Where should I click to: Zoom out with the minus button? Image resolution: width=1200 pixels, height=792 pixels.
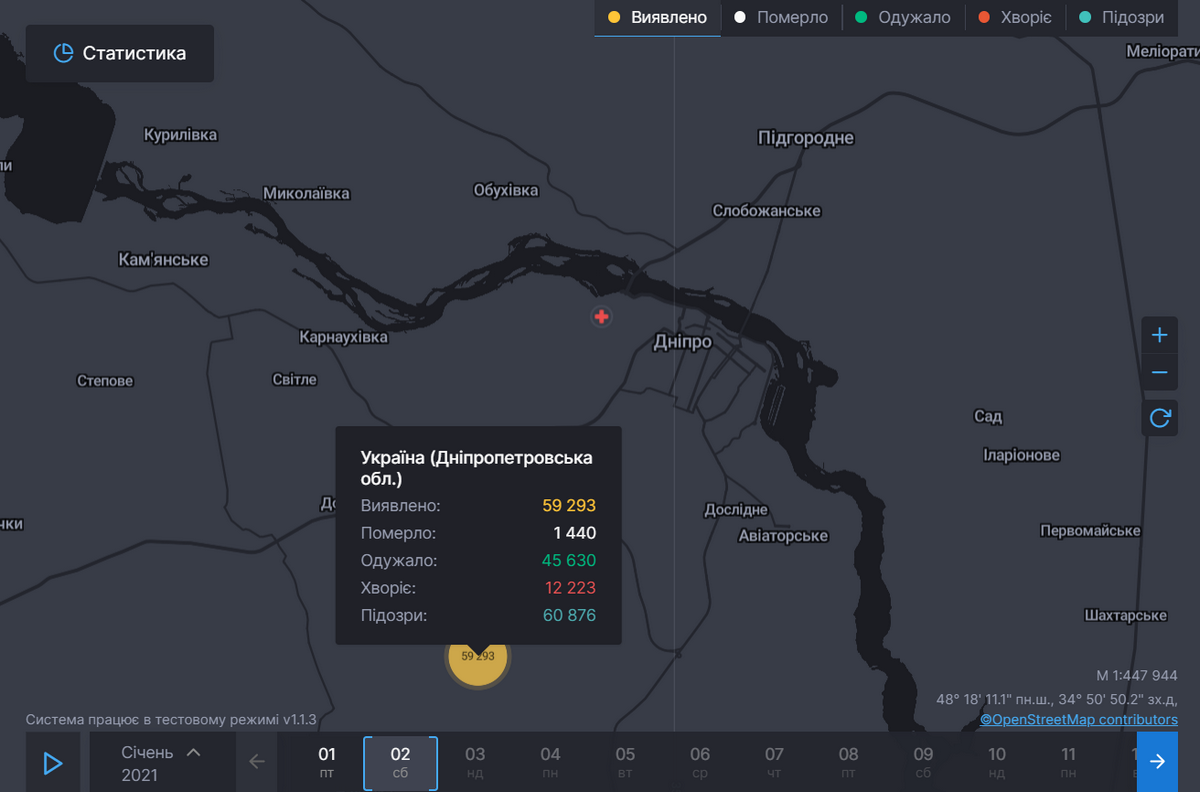(x=1159, y=373)
